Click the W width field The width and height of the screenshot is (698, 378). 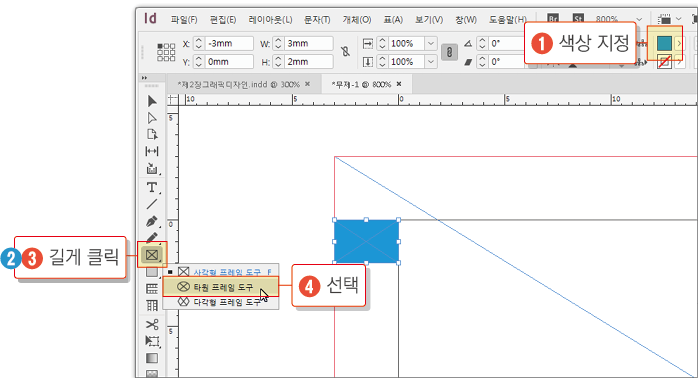tap(308, 43)
